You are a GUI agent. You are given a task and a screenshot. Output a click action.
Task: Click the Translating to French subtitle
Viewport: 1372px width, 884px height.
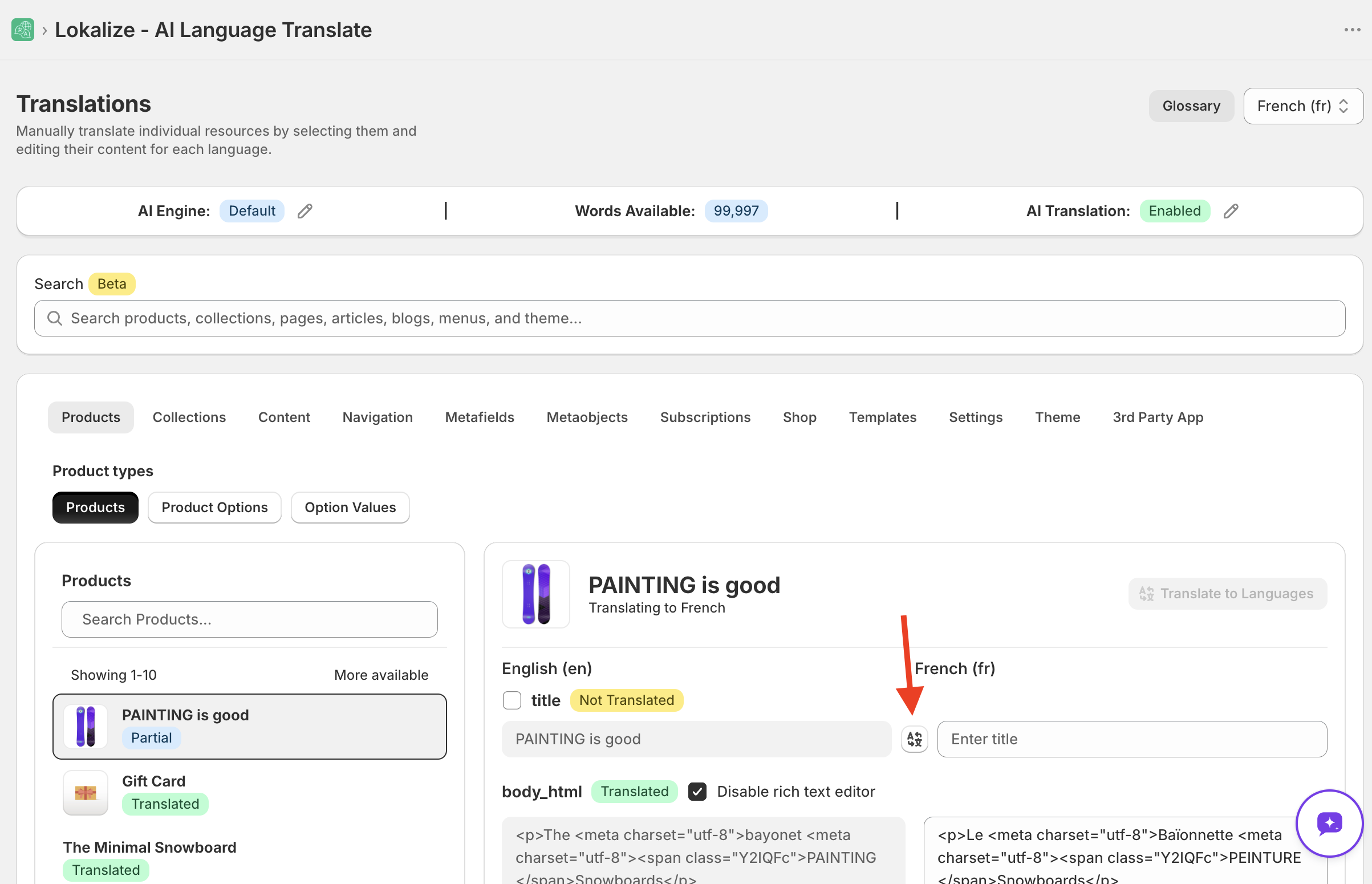pyautogui.click(x=656, y=608)
